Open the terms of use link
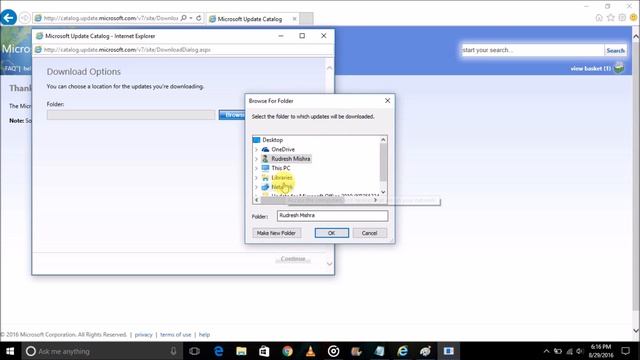 pyautogui.click(x=176, y=335)
